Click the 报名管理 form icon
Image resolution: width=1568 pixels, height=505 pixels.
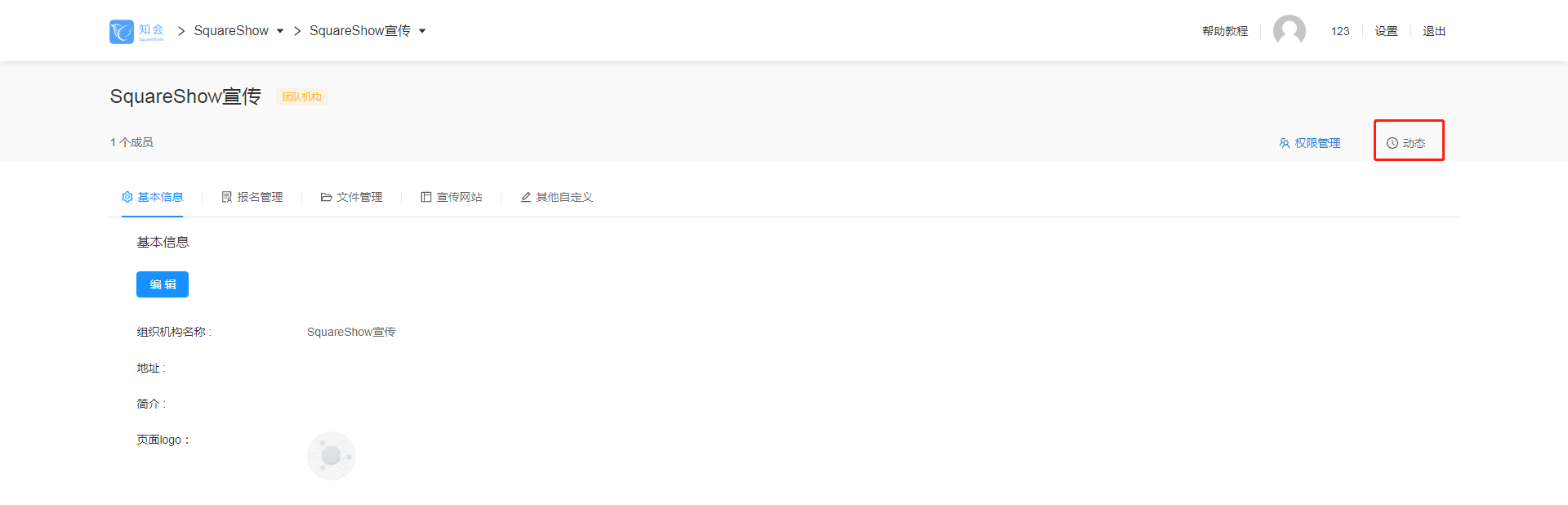(227, 197)
